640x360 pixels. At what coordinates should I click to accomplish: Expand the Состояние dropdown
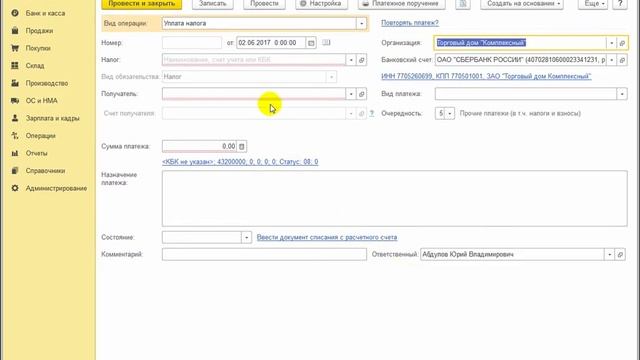tap(246, 237)
